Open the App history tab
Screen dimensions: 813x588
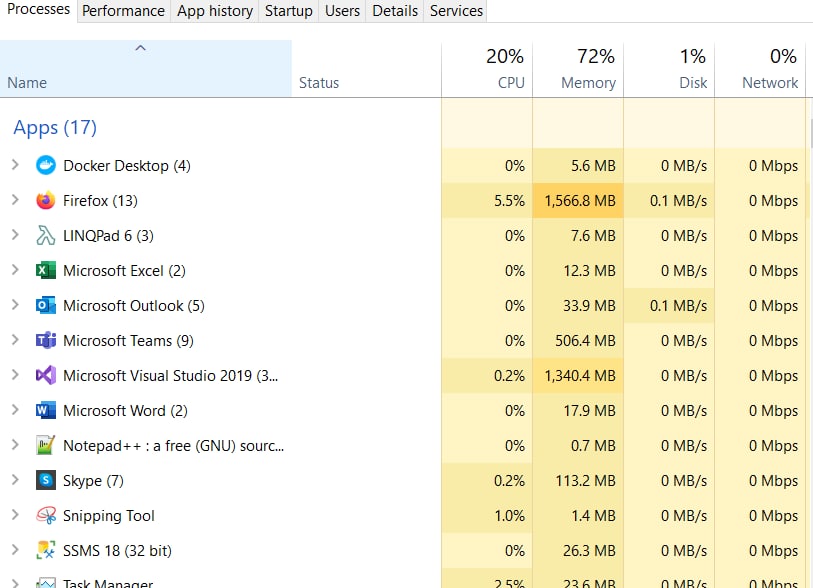click(x=215, y=11)
